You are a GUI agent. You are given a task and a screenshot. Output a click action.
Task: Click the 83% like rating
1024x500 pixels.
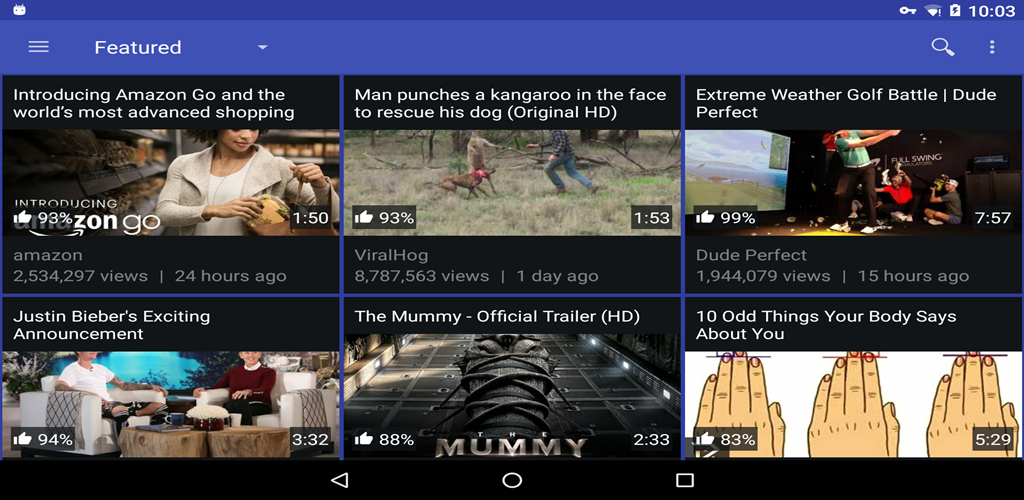[x=738, y=440]
